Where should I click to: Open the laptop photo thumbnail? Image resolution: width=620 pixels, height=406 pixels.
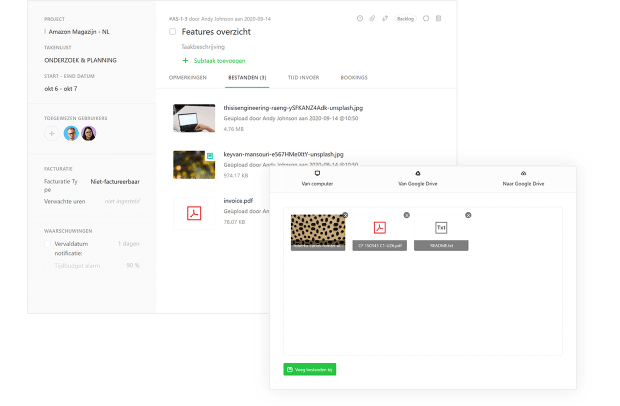(x=194, y=118)
